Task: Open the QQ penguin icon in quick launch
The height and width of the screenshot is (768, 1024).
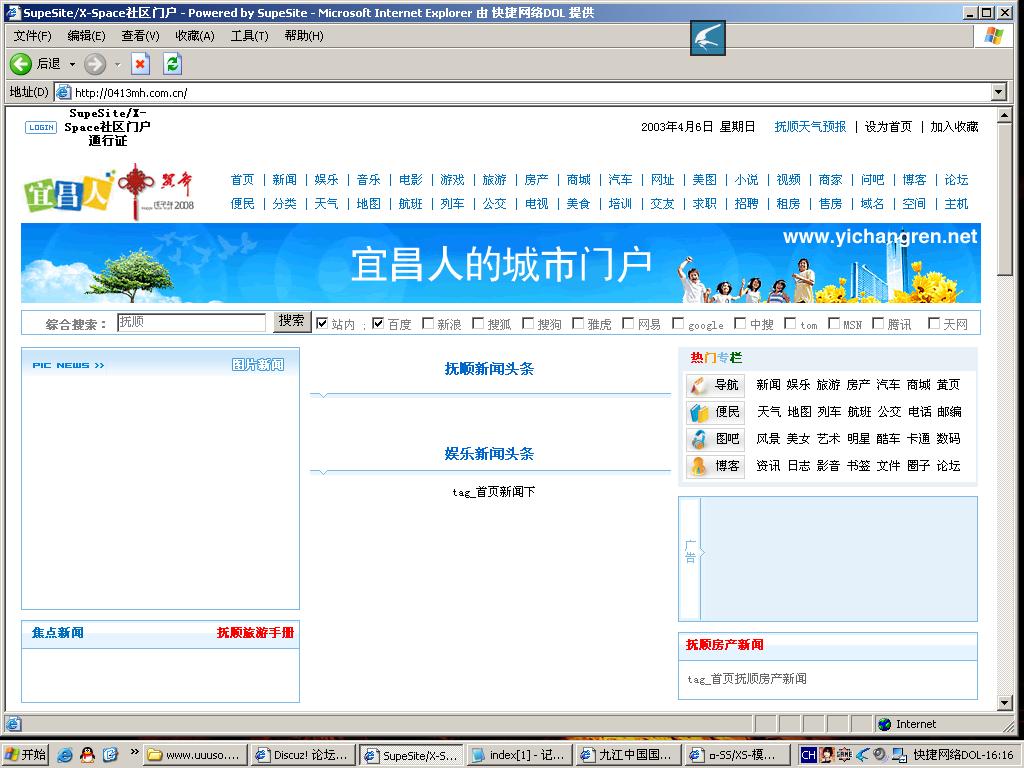Action: click(88, 755)
